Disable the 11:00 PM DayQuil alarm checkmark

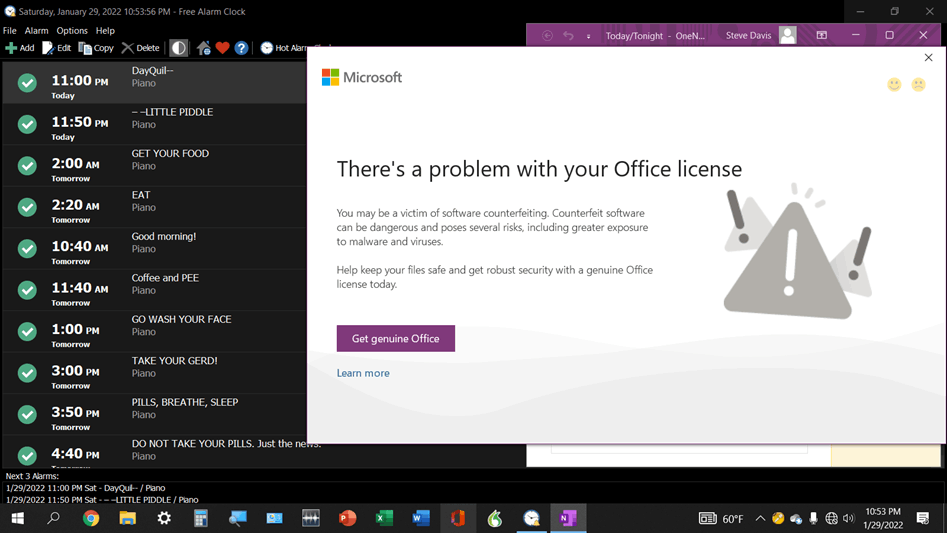coord(27,83)
